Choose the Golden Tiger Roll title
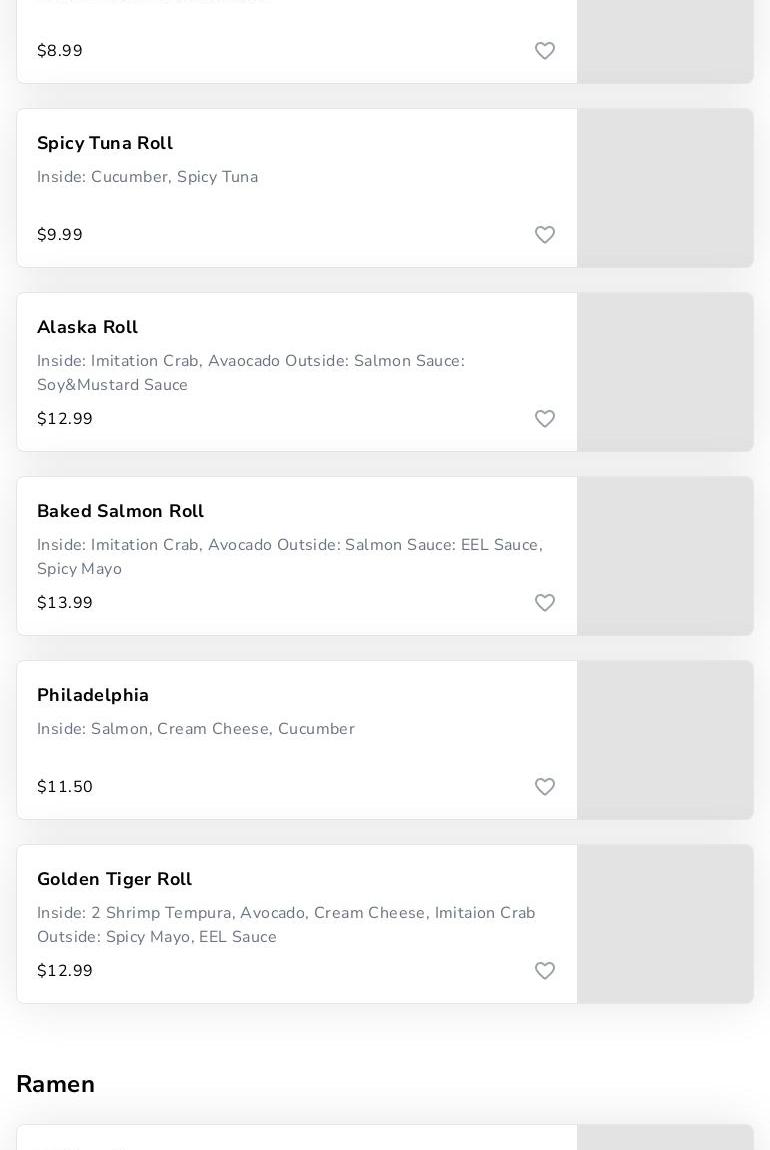This screenshot has width=770, height=1150. (x=114, y=879)
